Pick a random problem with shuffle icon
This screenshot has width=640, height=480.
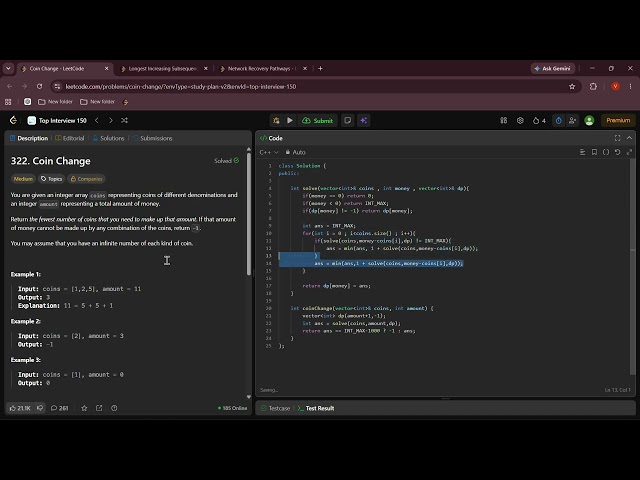point(124,120)
